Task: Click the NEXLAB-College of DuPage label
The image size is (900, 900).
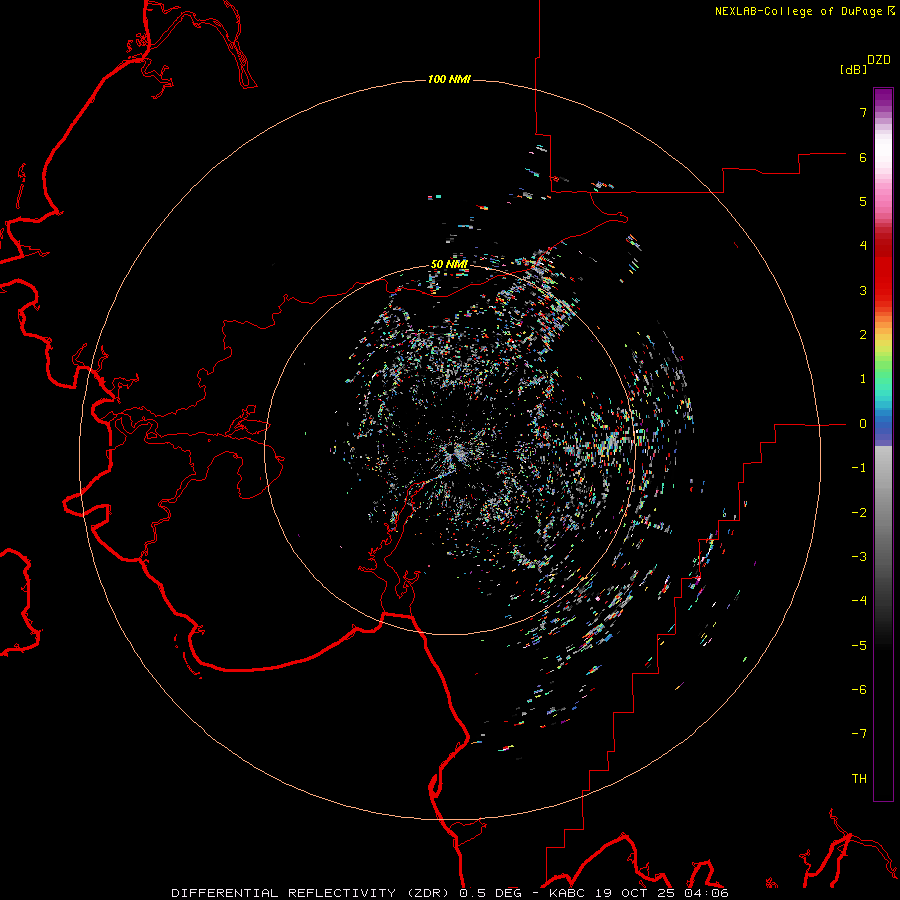Action: tap(804, 11)
